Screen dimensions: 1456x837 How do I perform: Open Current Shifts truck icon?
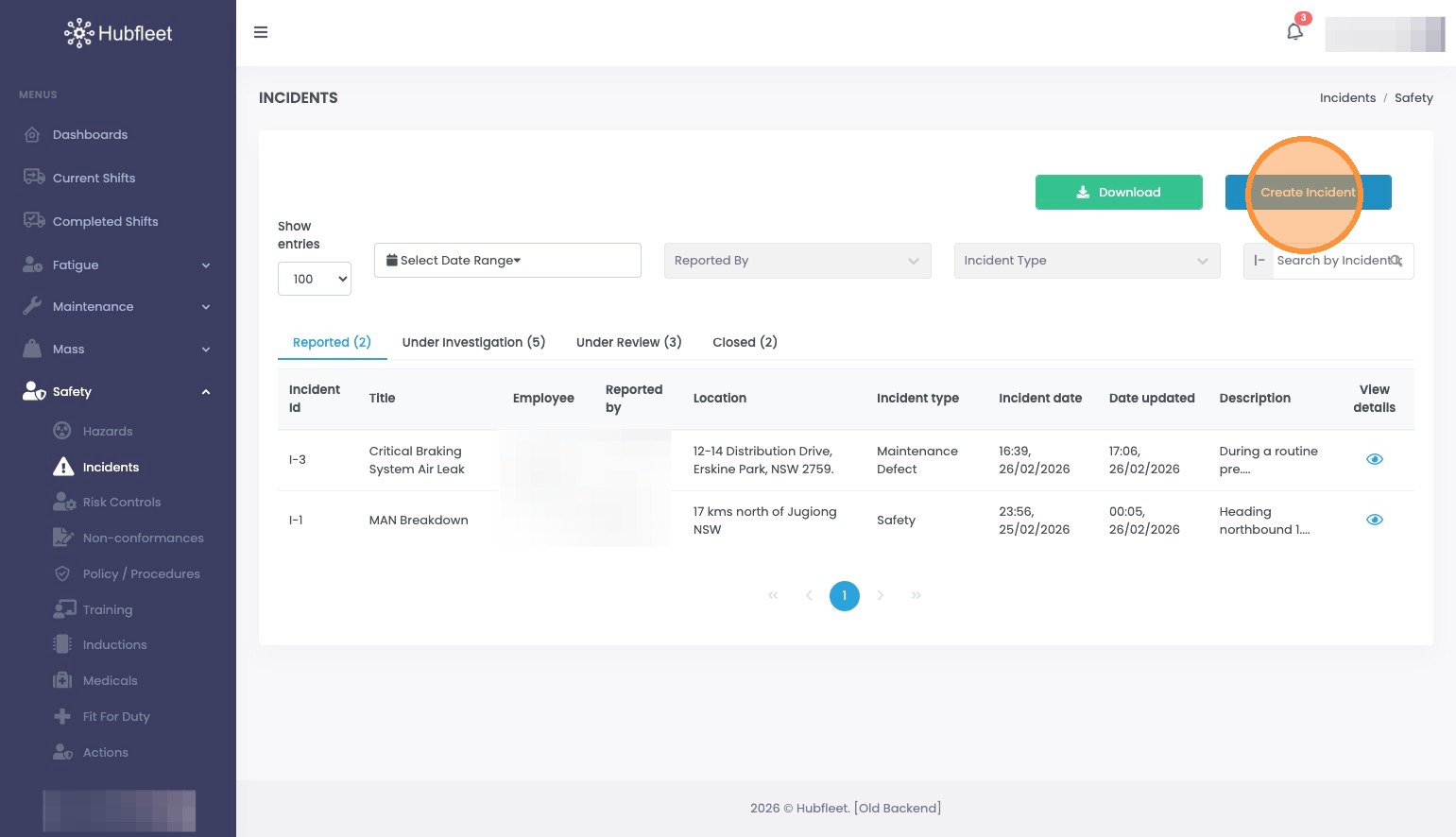34,178
